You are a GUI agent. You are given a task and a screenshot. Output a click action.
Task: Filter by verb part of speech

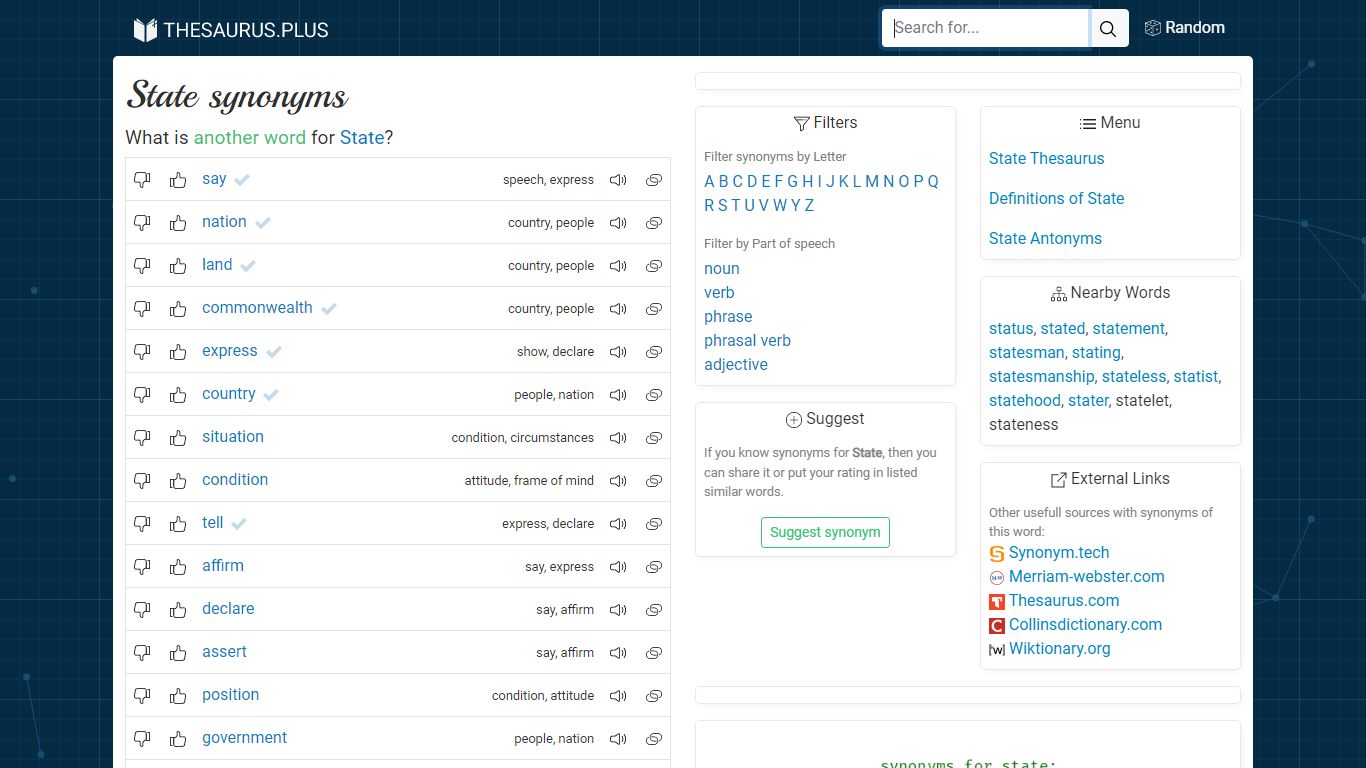pyautogui.click(x=719, y=292)
